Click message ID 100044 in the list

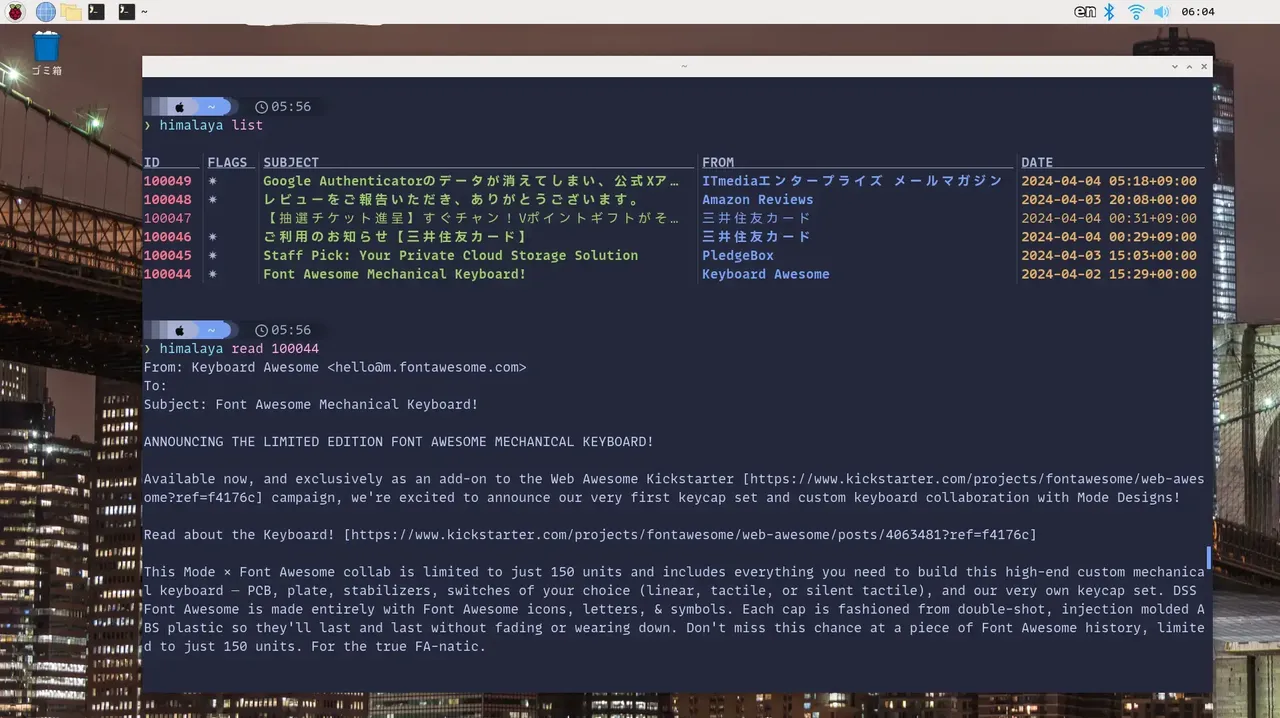pos(167,274)
